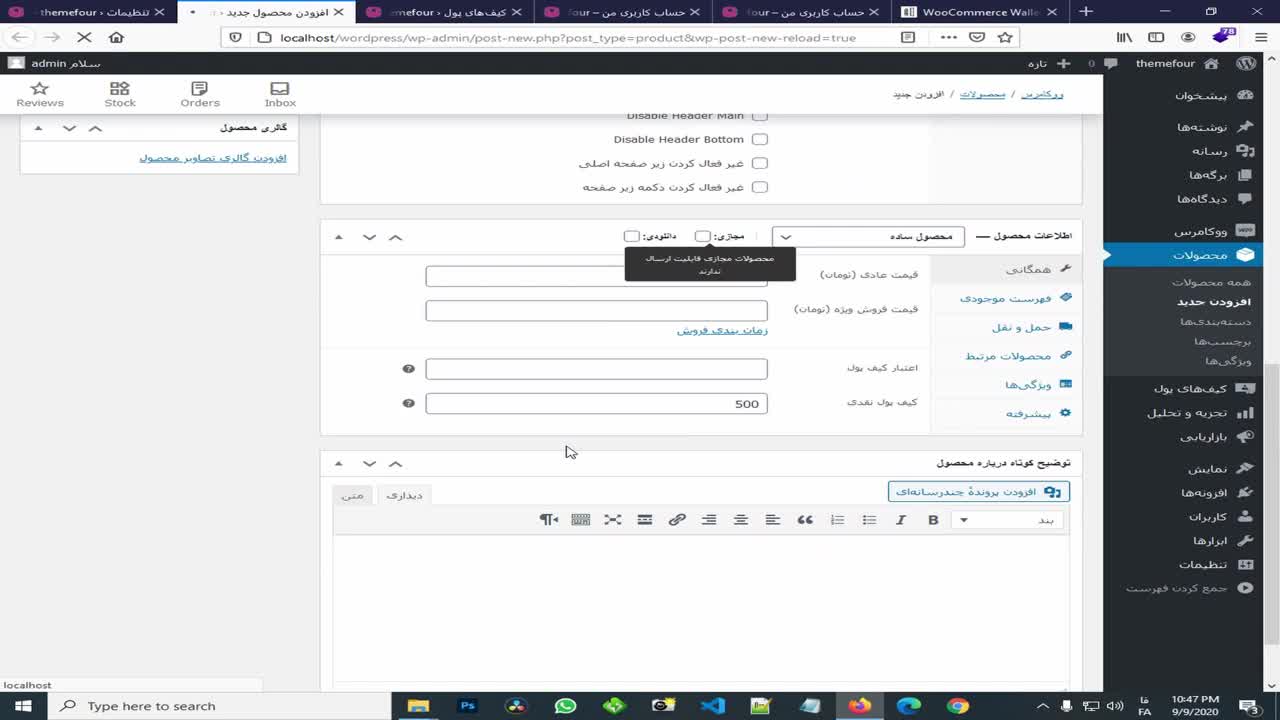The image size is (1280, 720).
Task: Open Visual Studio Code from the taskbar
Action: click(712, 706)
